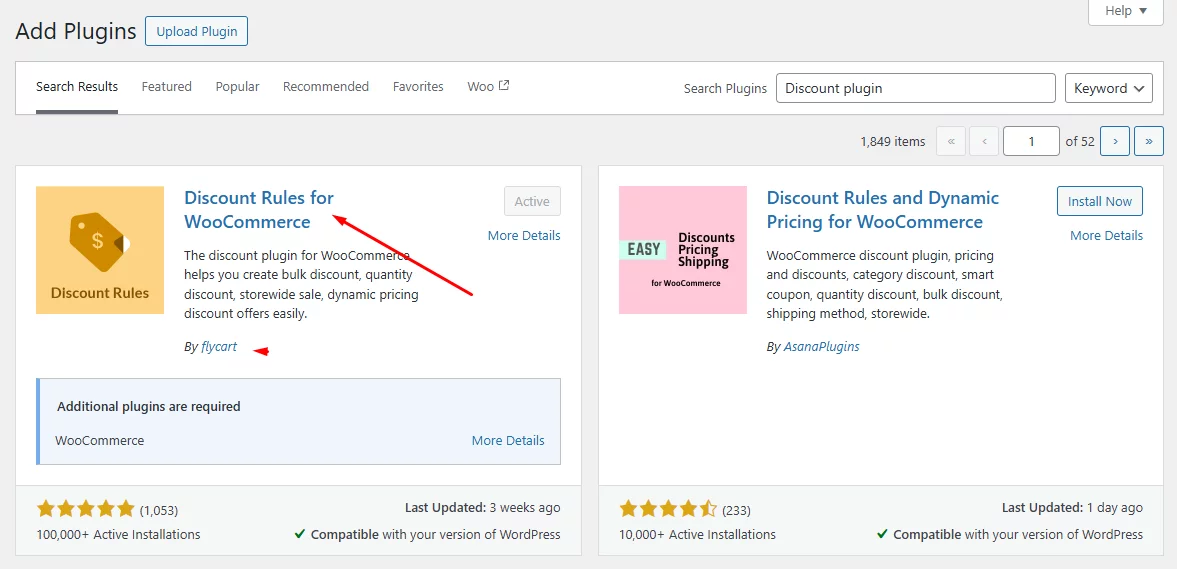Go to the next page of results
1177x569 pixels.
tap(1115, 141)
